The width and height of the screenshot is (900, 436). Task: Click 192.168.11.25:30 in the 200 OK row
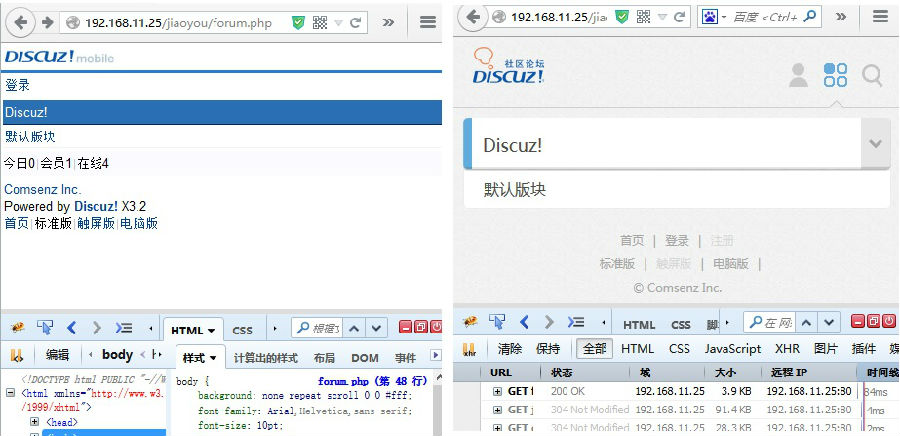809,391
